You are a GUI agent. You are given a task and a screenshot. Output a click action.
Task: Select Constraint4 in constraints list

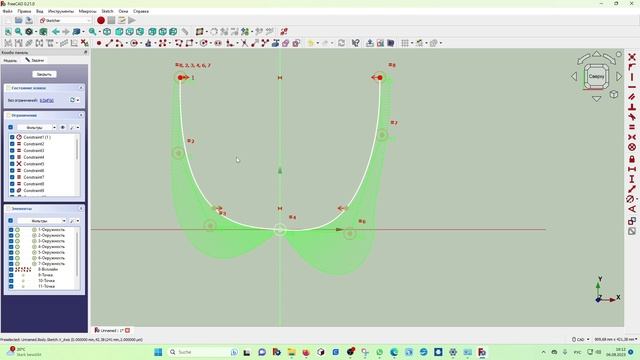[34, 157]
